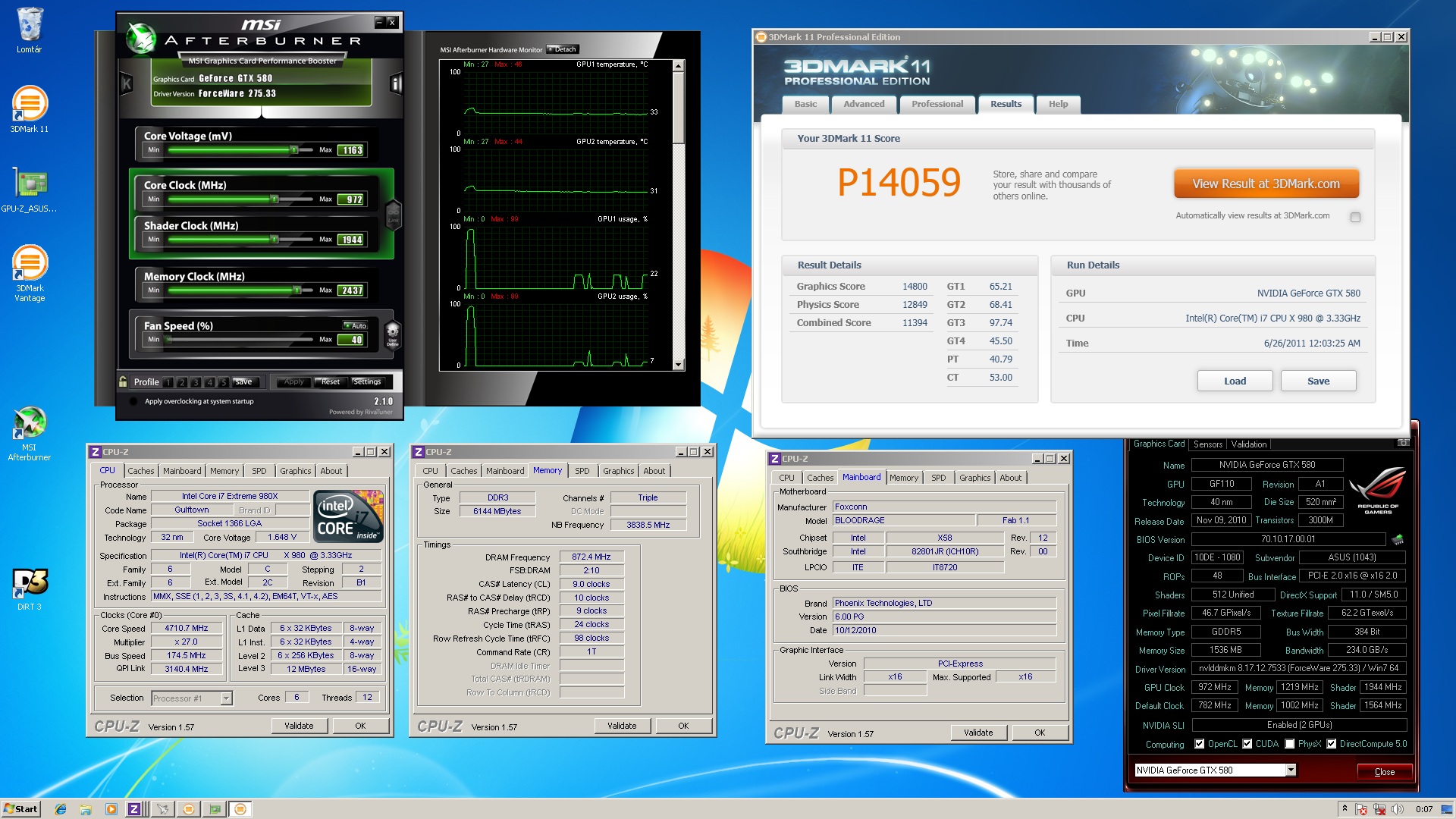Switch to the Advanced tab in 3DMark 11
The height and width of the screenshot is (819, 1456).
click(x=864, y=105)
